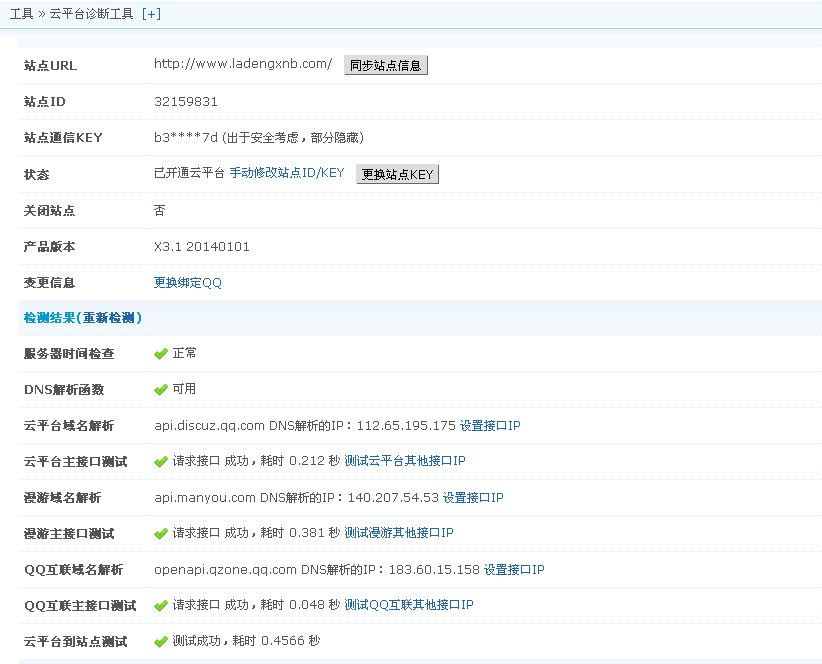Open the 测试云平台其他接口IP link
This screenshot has width=822, height=664.
pyautogui.click(x=405, y=461)
